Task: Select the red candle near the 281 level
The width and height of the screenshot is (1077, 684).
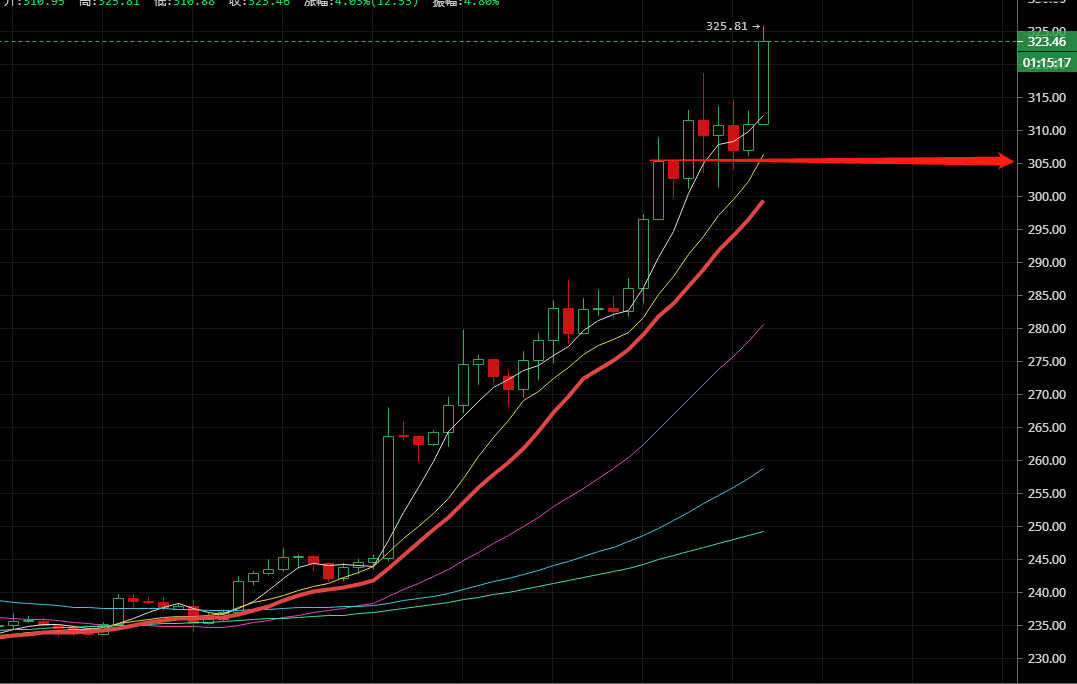Action: tap(568, 320)
